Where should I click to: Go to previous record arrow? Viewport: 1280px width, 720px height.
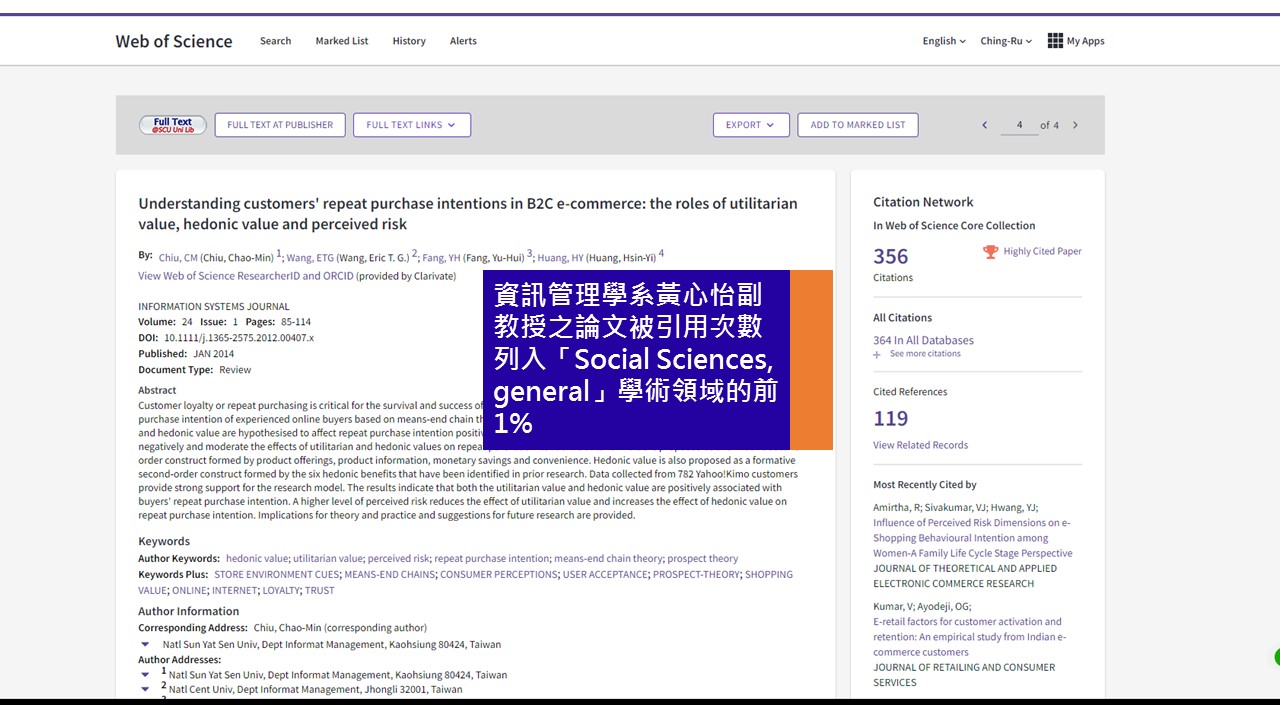(x=984, y=125)
